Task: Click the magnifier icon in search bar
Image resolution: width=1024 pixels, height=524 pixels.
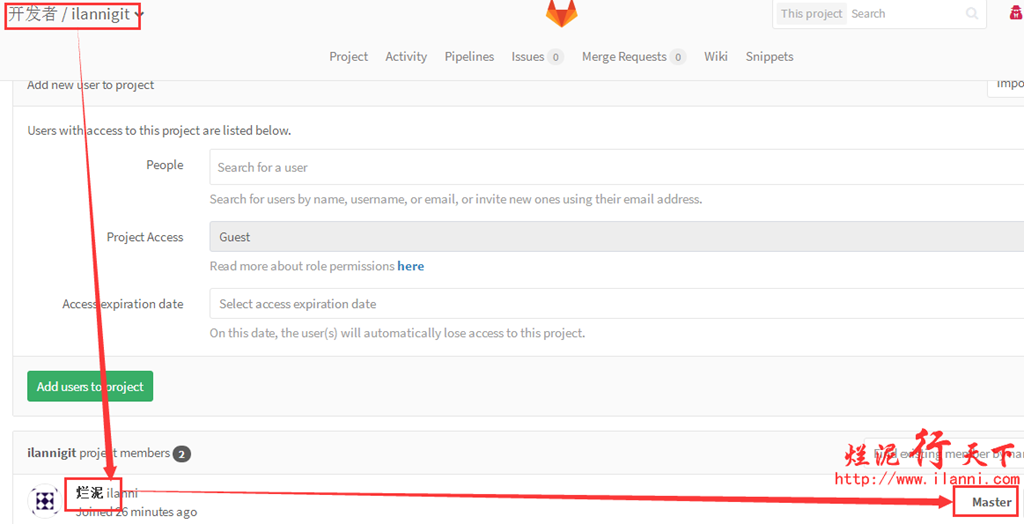Action: (972, 14)
